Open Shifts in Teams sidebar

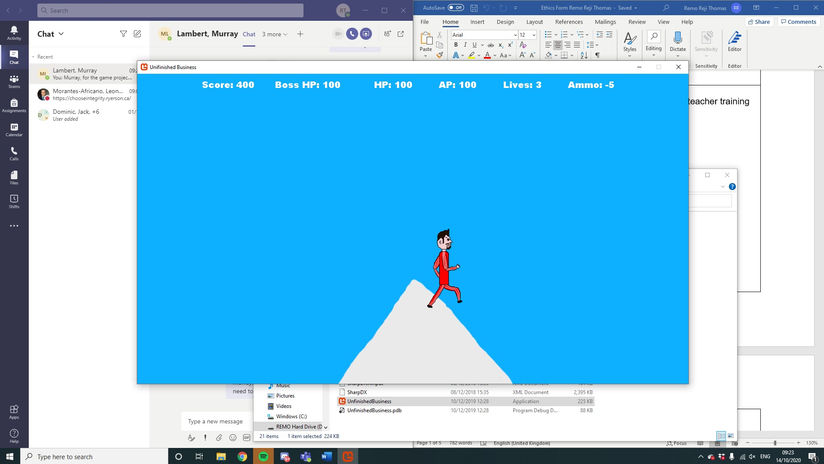[x=14, y=201]
